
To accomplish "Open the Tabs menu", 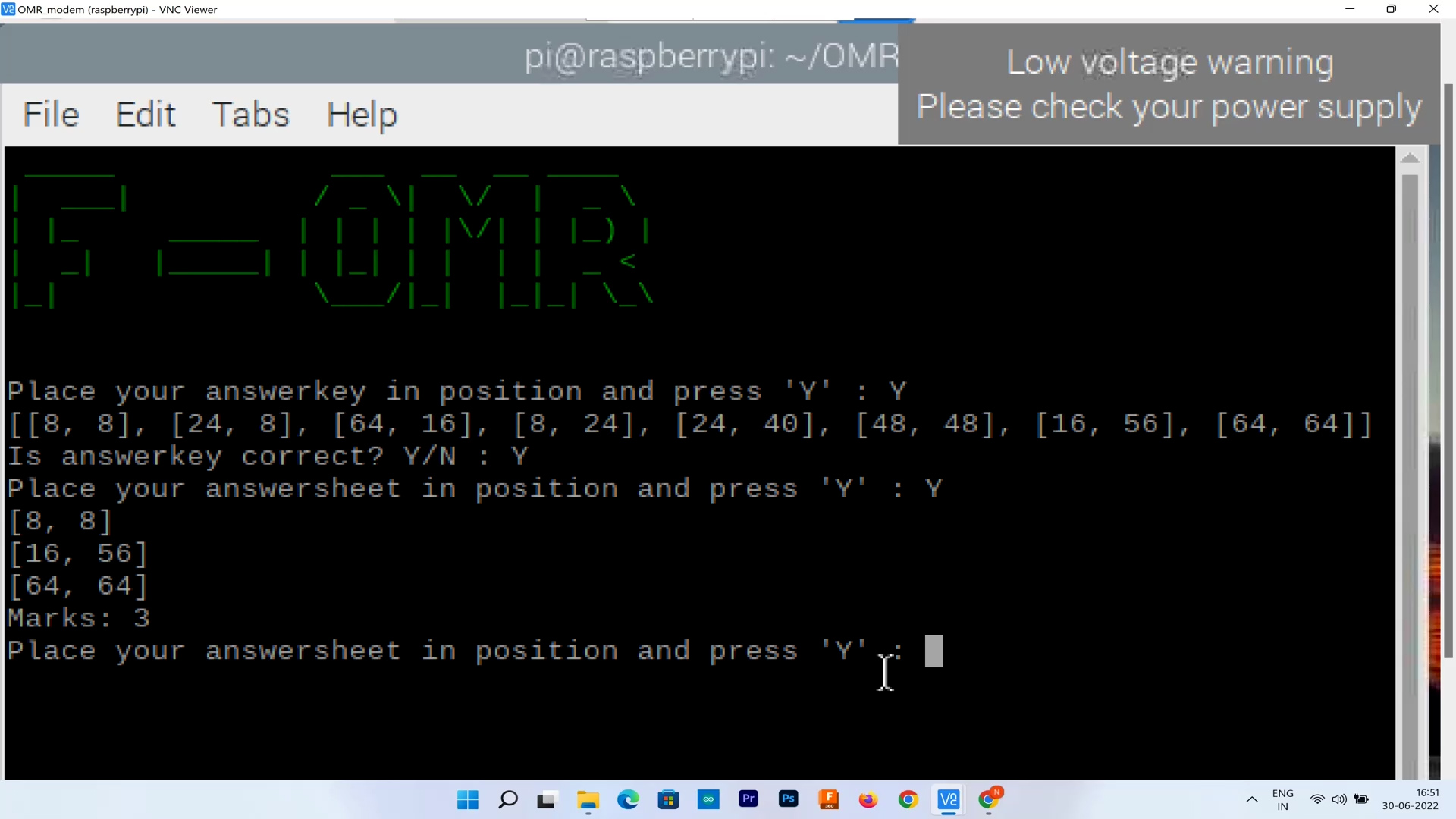I will coord(250,115).
